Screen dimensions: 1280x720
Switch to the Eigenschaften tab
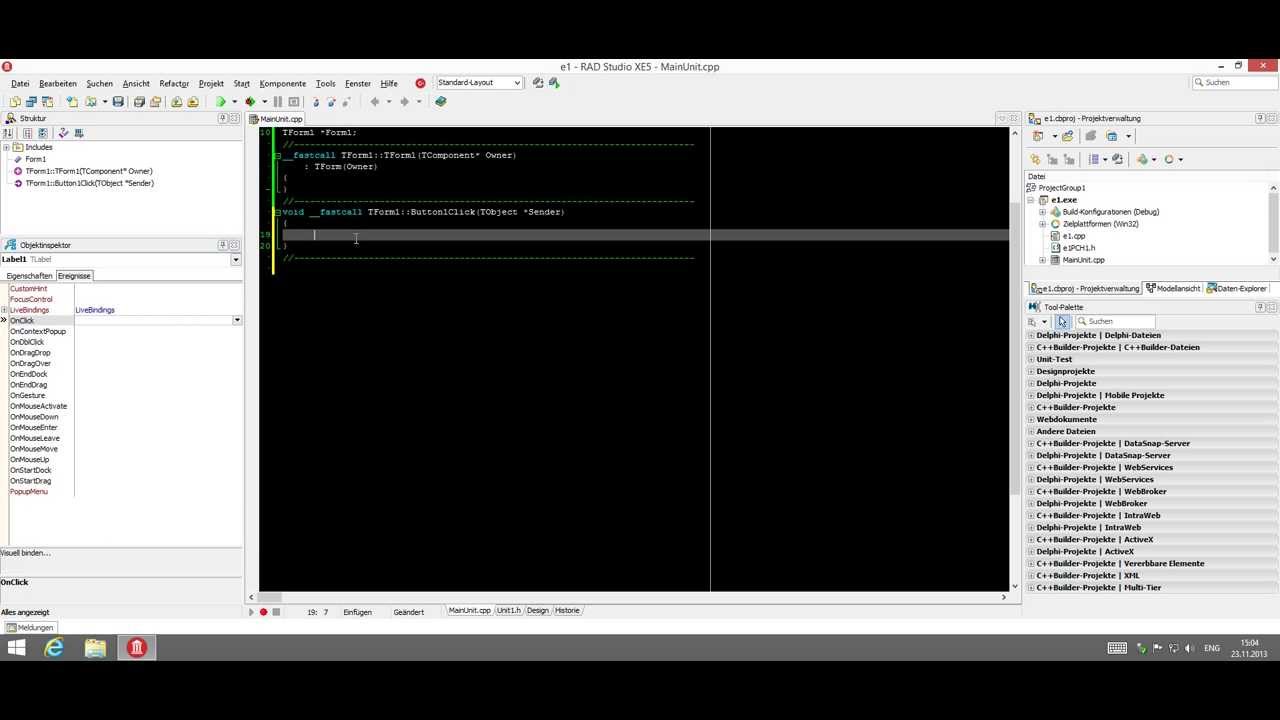point(29,276)
